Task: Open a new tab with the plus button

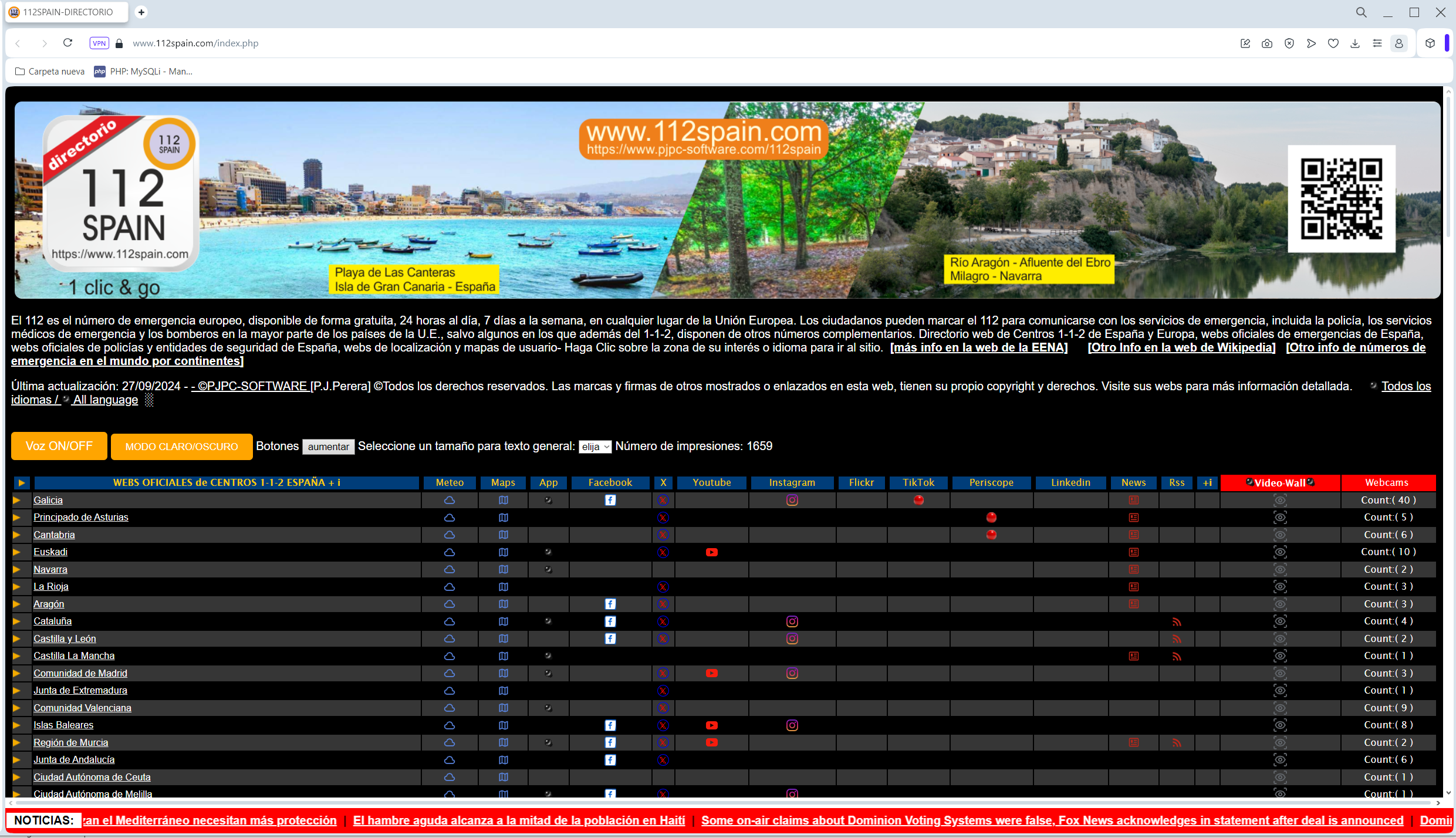Action: 141,12
